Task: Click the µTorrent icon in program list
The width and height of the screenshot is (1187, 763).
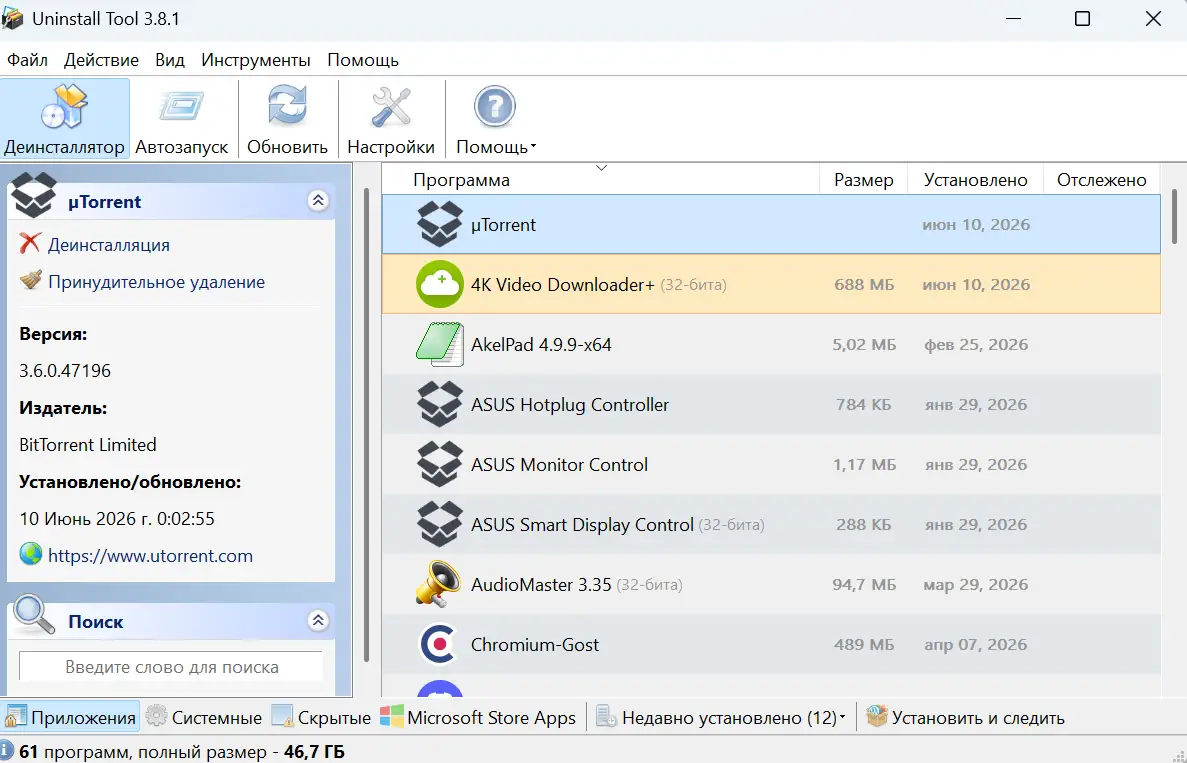Action: 439,224
